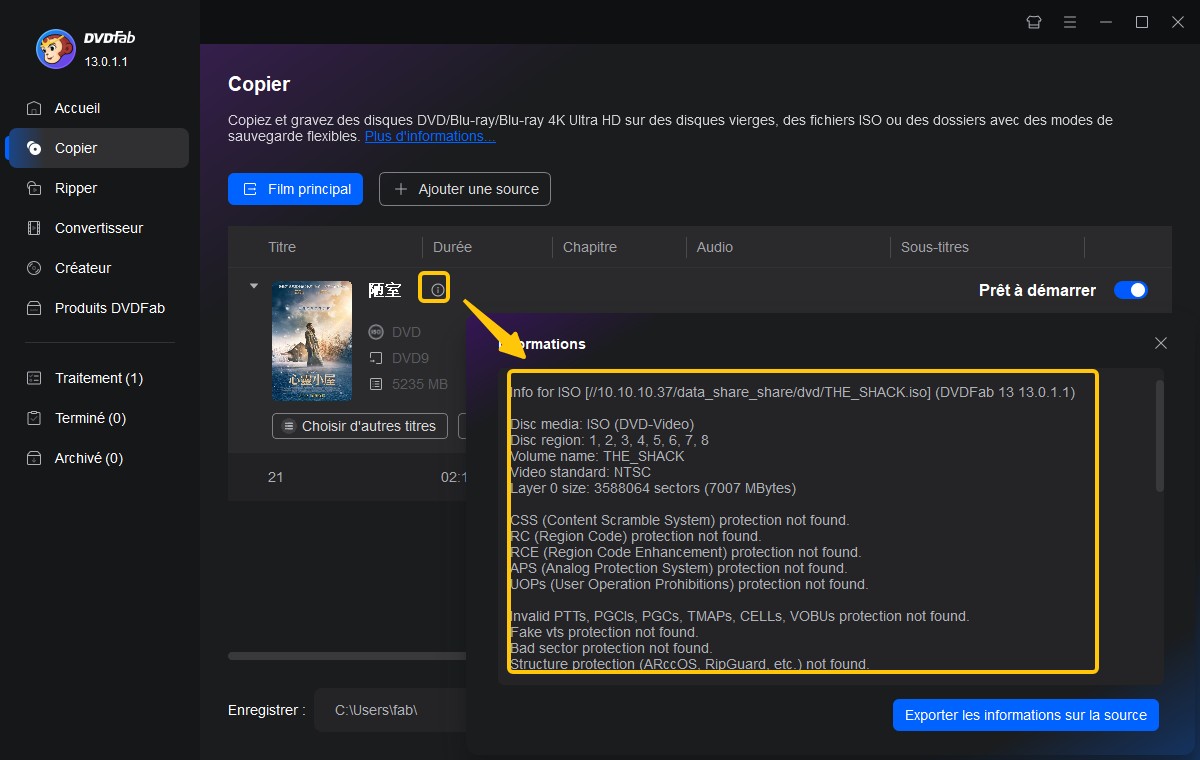The height and width of the screenshot is (760, 1200).
Task: Select Copier in the sidebar
Action: [96, 148]
